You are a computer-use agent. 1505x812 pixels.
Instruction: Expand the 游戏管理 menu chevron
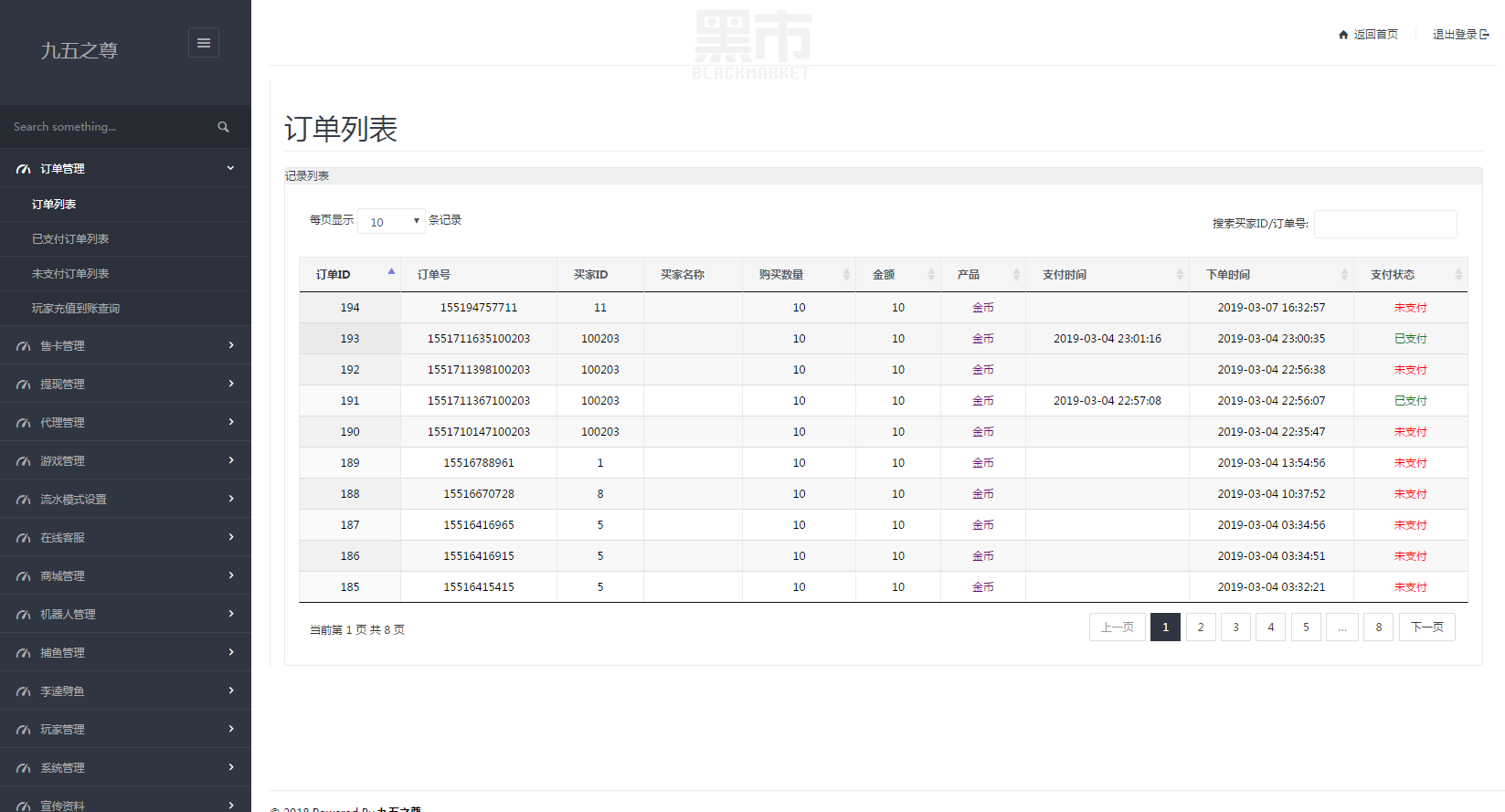point(231,460)
